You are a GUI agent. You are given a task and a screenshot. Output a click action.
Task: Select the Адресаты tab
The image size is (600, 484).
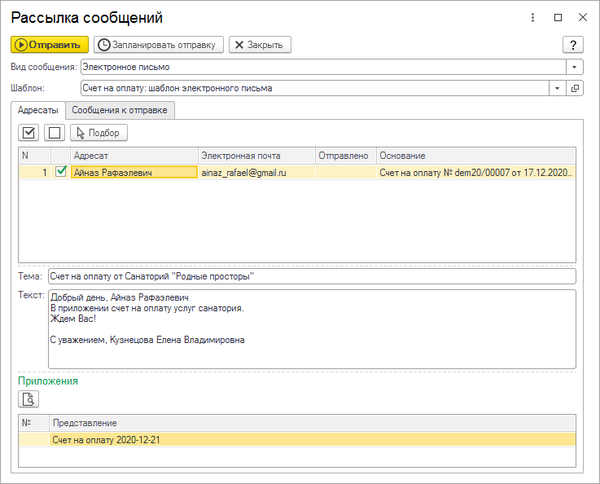pos(39,109)
